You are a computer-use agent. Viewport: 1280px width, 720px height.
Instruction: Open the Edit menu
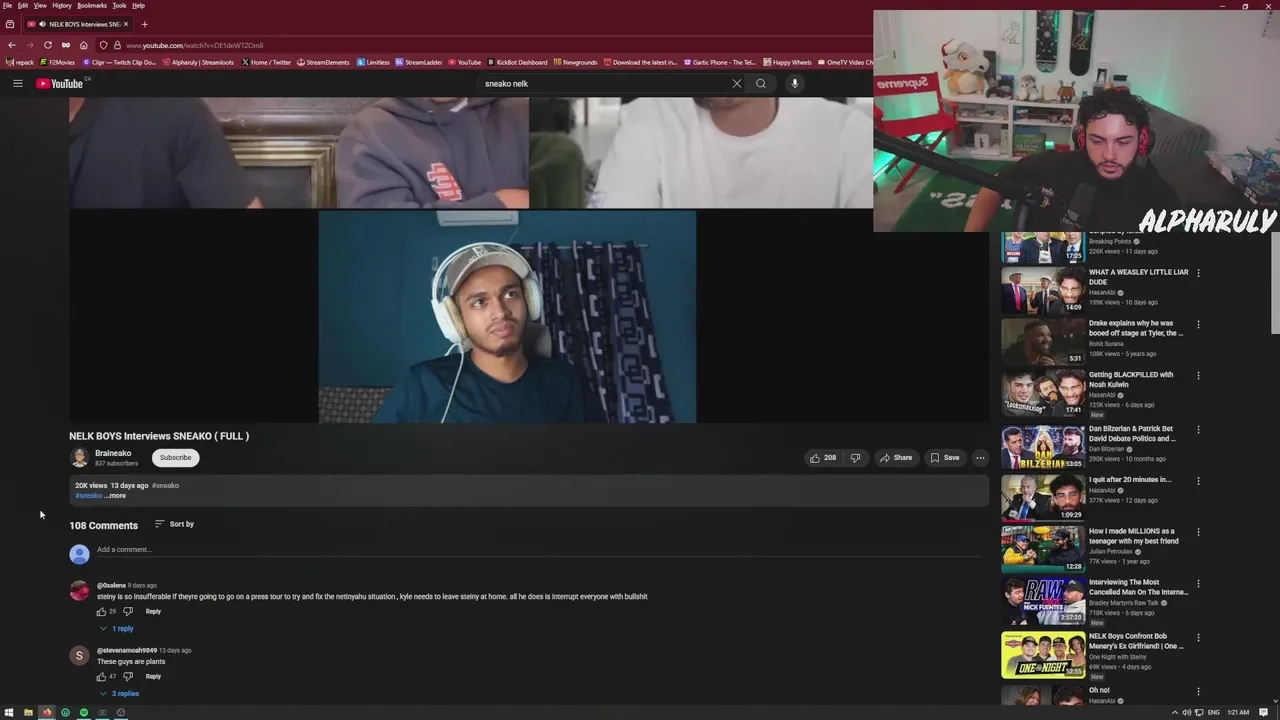22,5
